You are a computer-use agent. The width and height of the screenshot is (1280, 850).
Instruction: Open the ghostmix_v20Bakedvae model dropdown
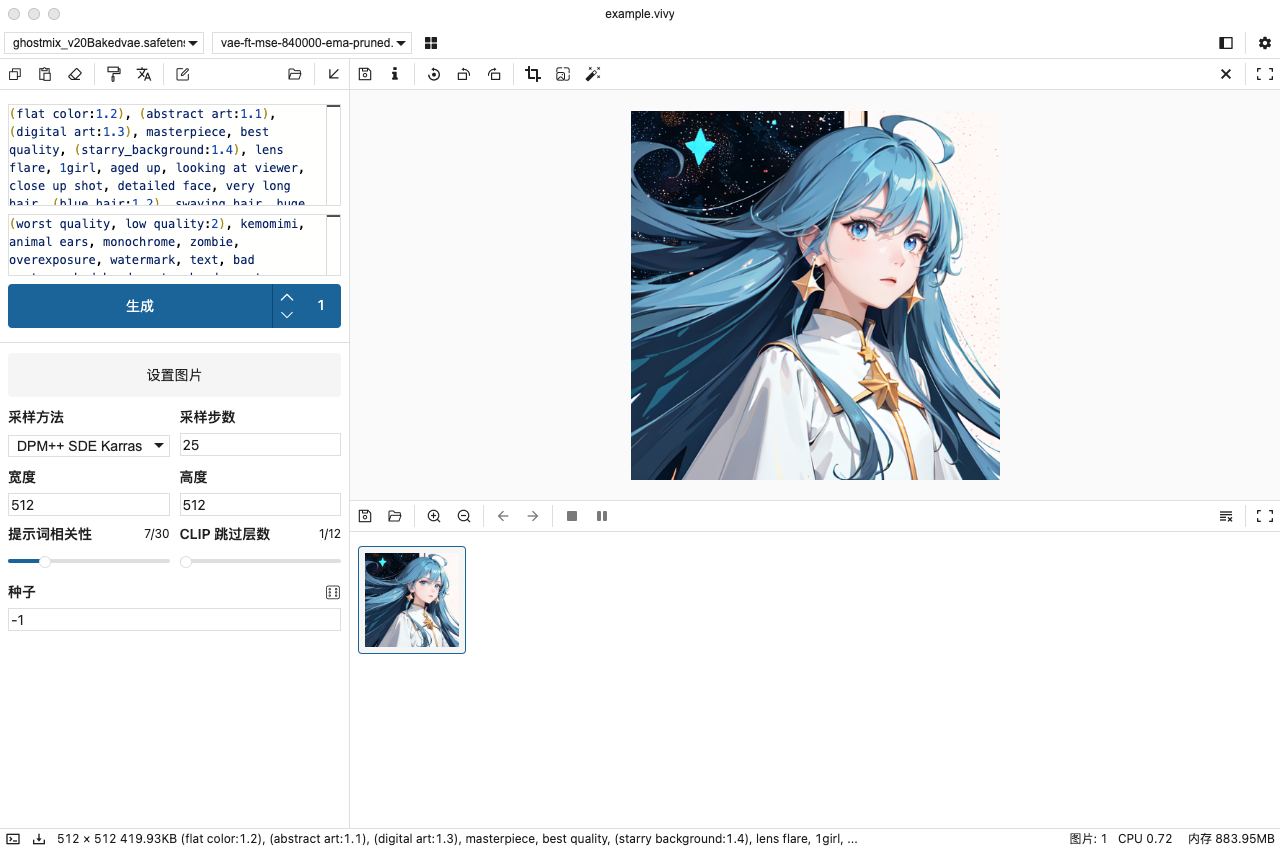[104, 43]
